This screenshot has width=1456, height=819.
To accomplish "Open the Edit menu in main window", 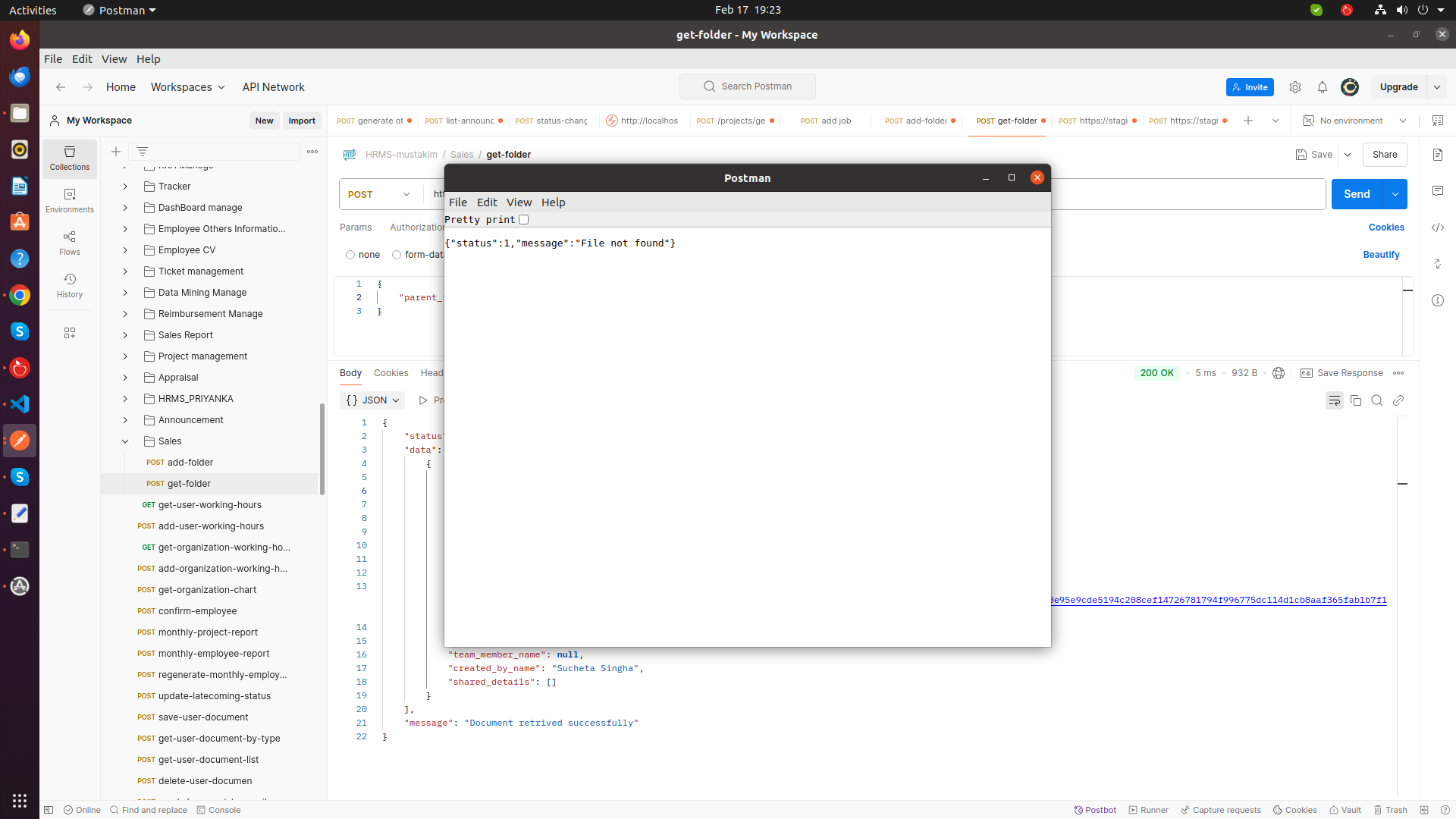I will [x=82, y=59].
